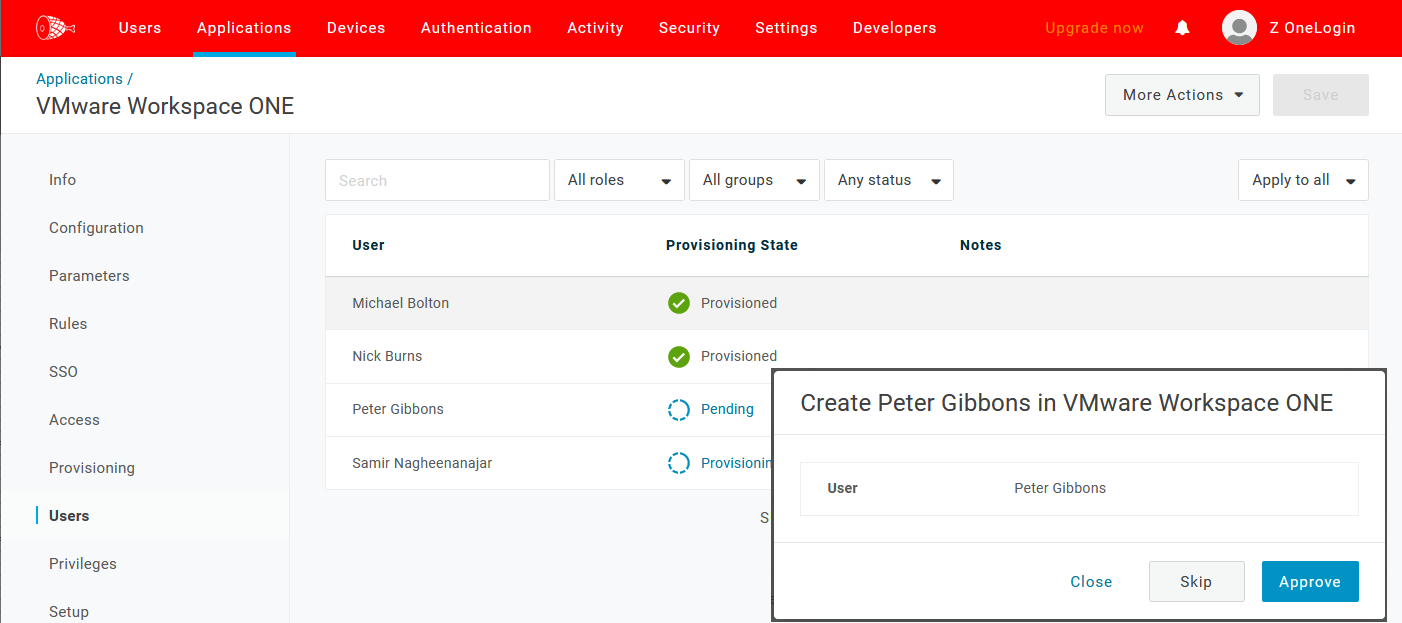Approve creating Peter Gibbons

tap(1310, 581)
